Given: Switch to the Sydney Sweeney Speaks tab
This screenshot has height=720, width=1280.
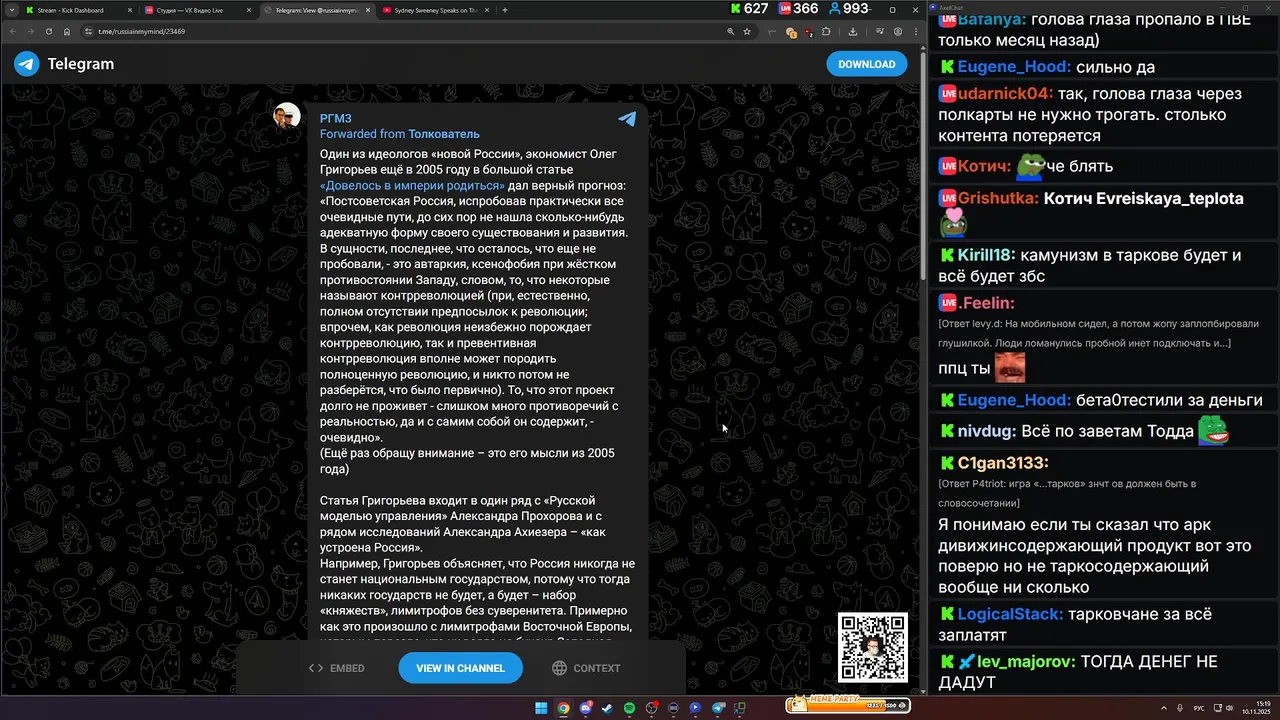Looking at the screenshot, I should pos(435,10).
